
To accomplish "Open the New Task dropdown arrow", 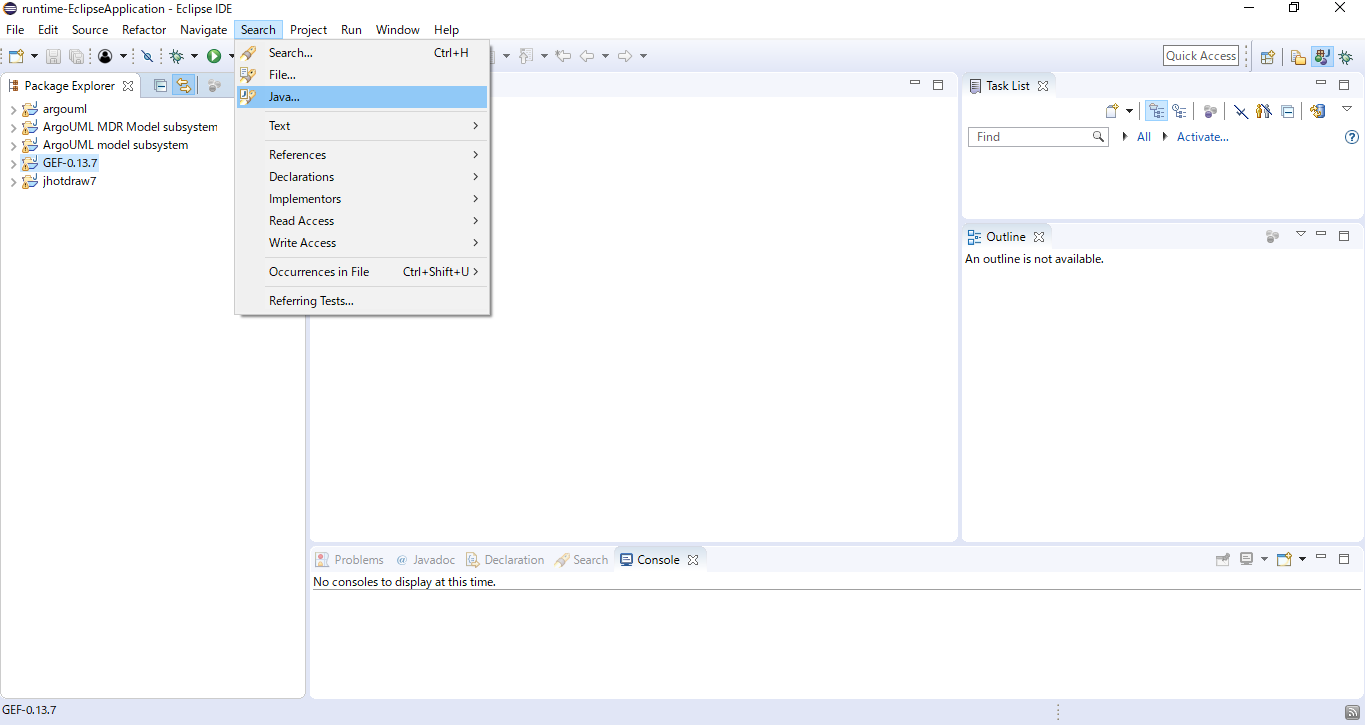I will (x=1130, y=111).
